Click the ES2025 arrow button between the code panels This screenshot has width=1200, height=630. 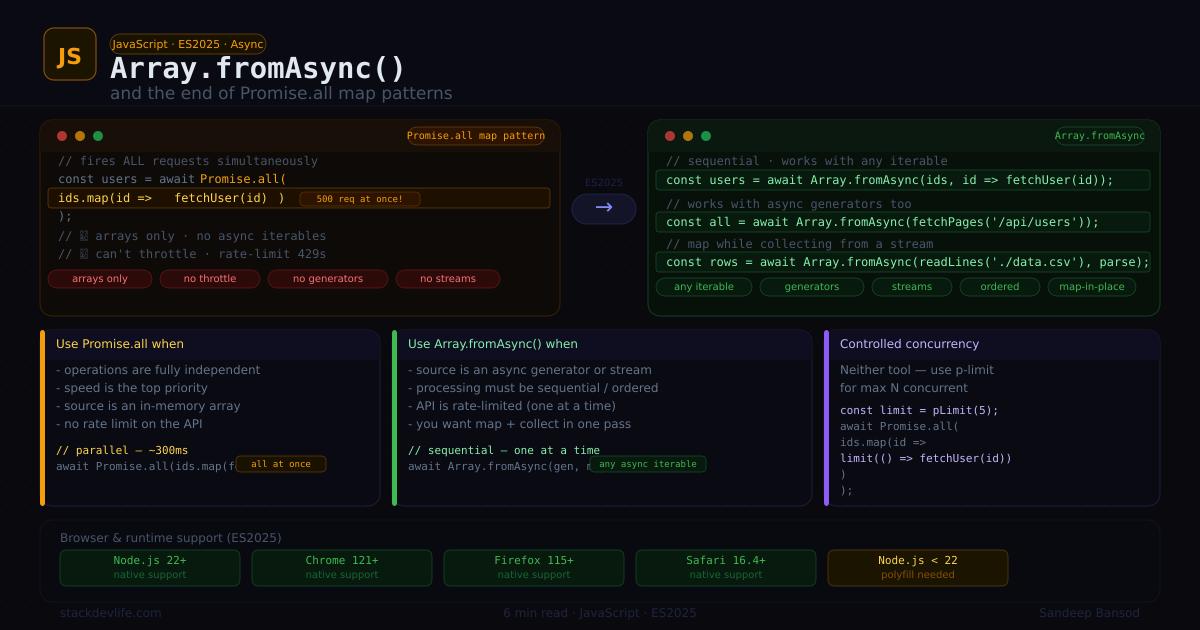click(603, 208)
